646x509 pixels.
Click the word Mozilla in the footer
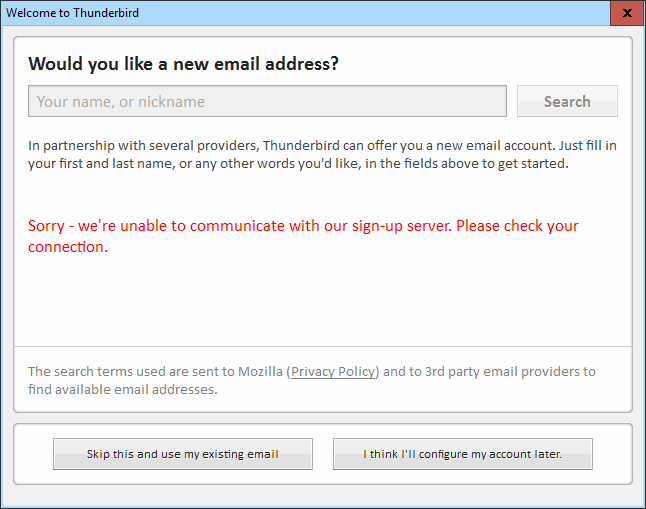point(259,372)
